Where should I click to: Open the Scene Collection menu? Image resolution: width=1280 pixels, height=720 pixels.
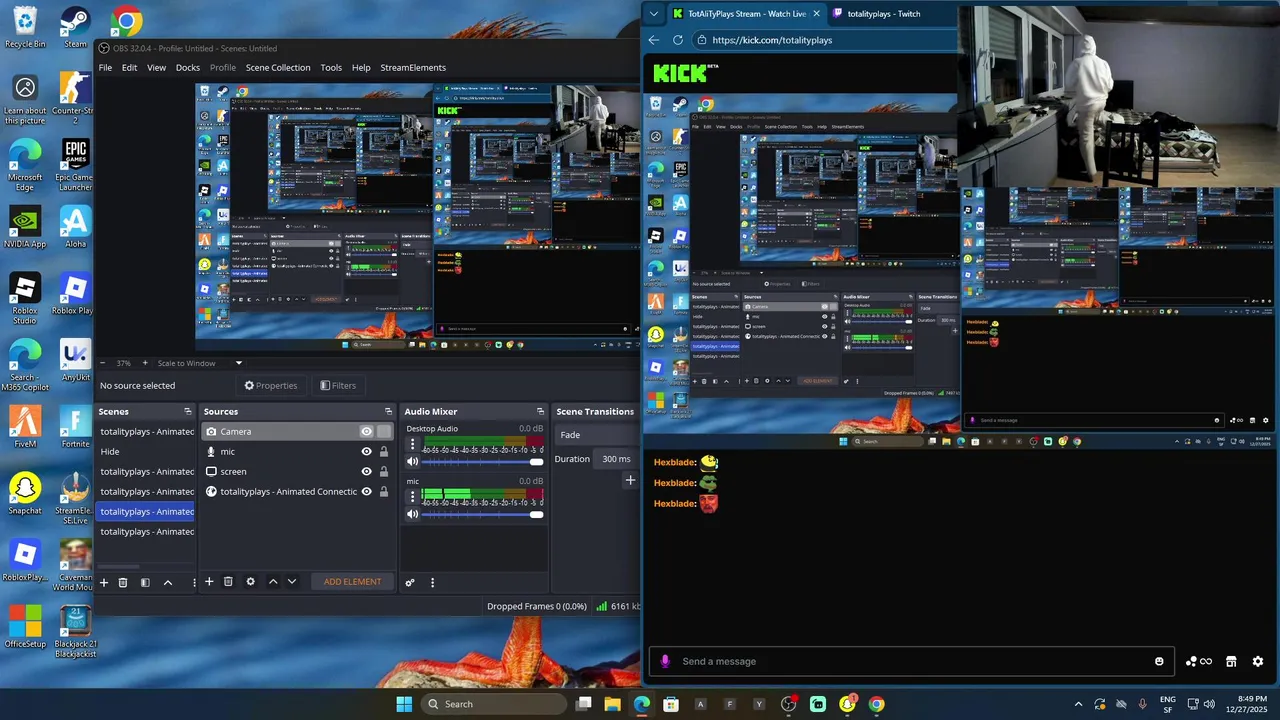tap(278, 67)
